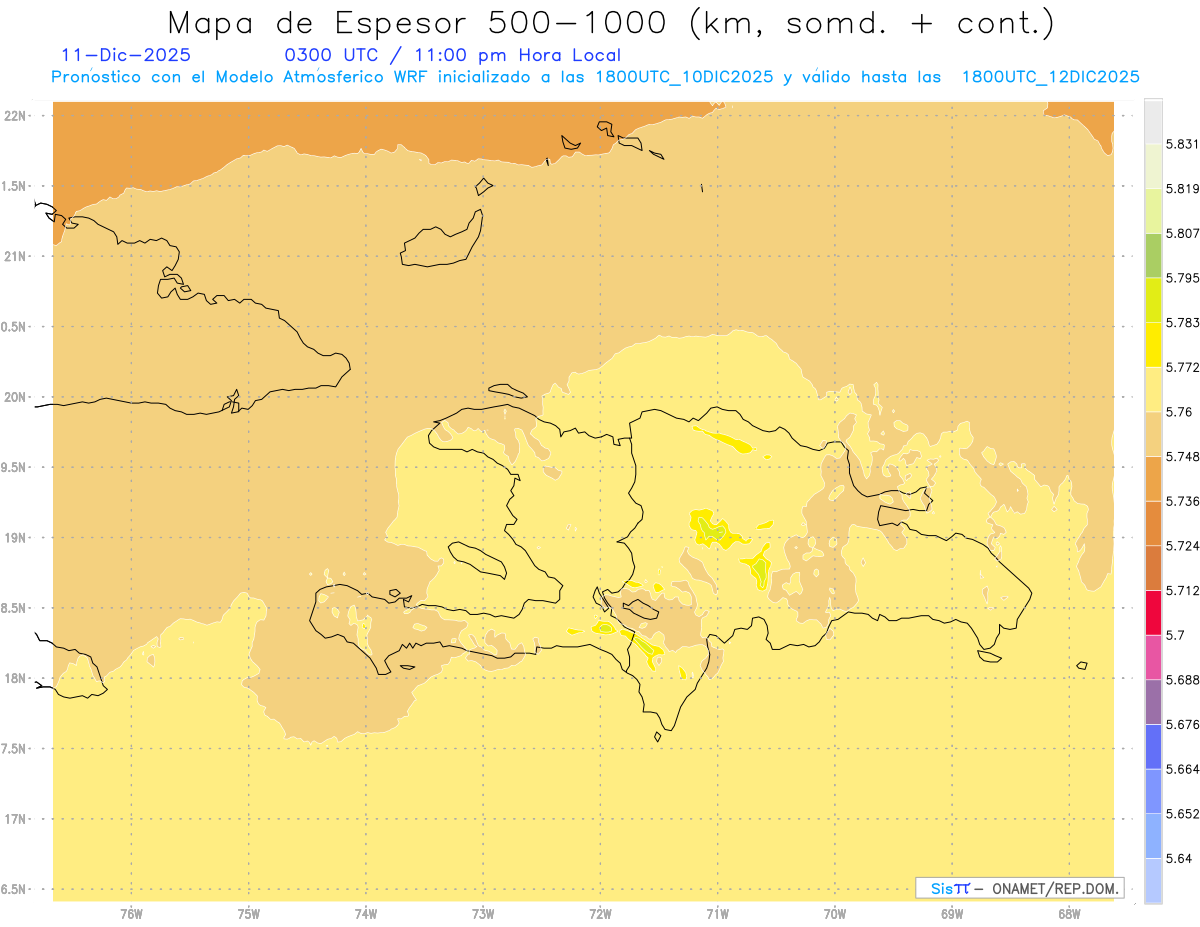The width and height of the screenshot is (1200, 927).
Task: Select the colorbar value '5.76'
Action: point(1179,412)
